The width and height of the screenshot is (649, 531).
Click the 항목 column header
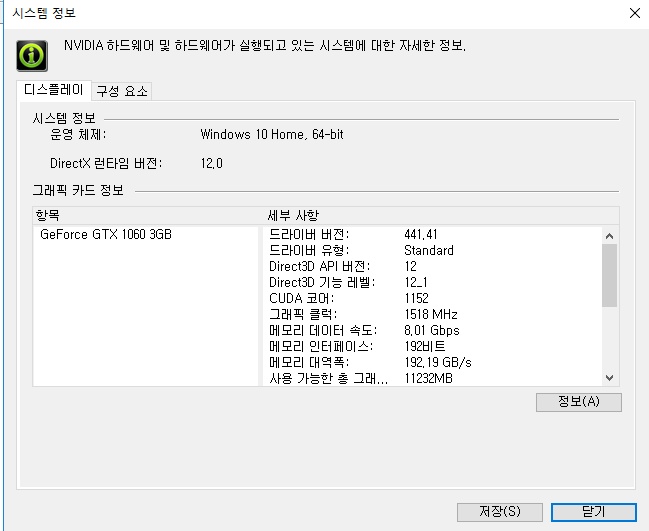coord(147,216)
